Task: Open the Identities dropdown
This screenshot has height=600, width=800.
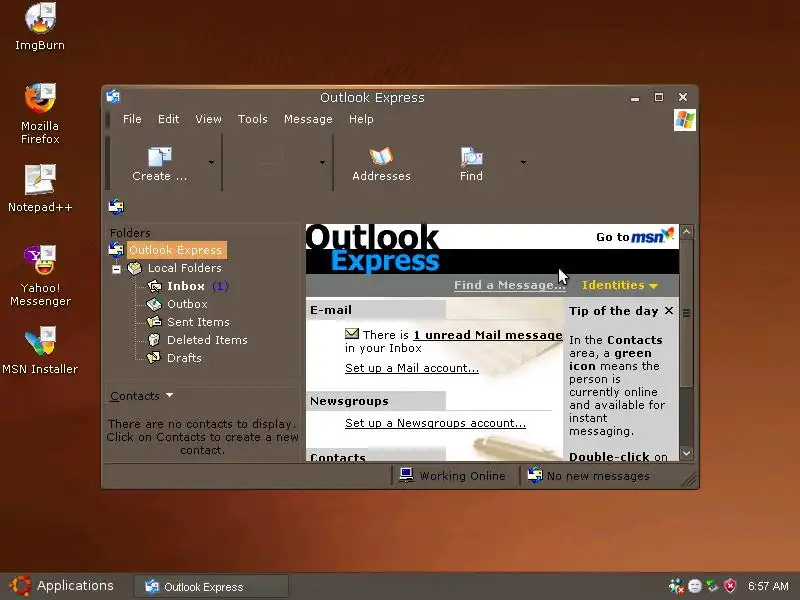Action: [619, 285]
